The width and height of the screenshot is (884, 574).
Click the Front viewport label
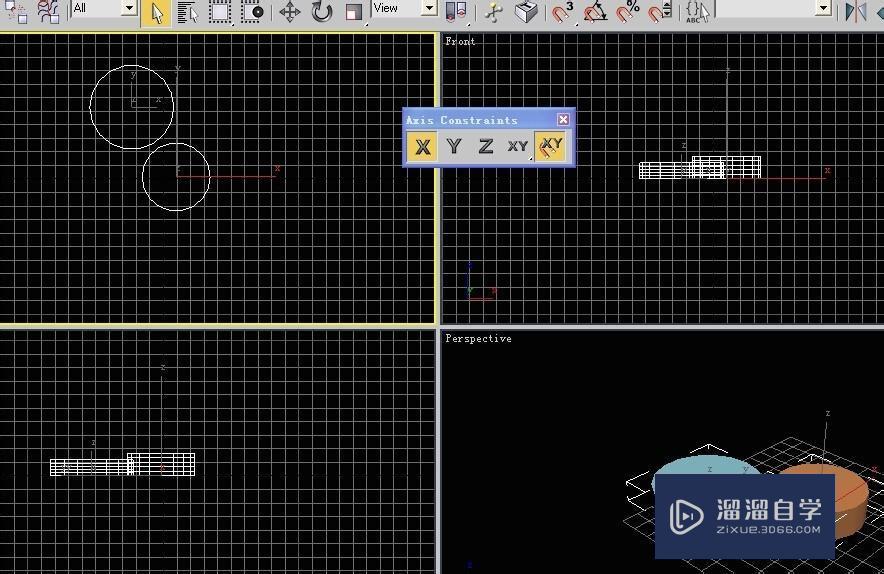click(460, 41)
